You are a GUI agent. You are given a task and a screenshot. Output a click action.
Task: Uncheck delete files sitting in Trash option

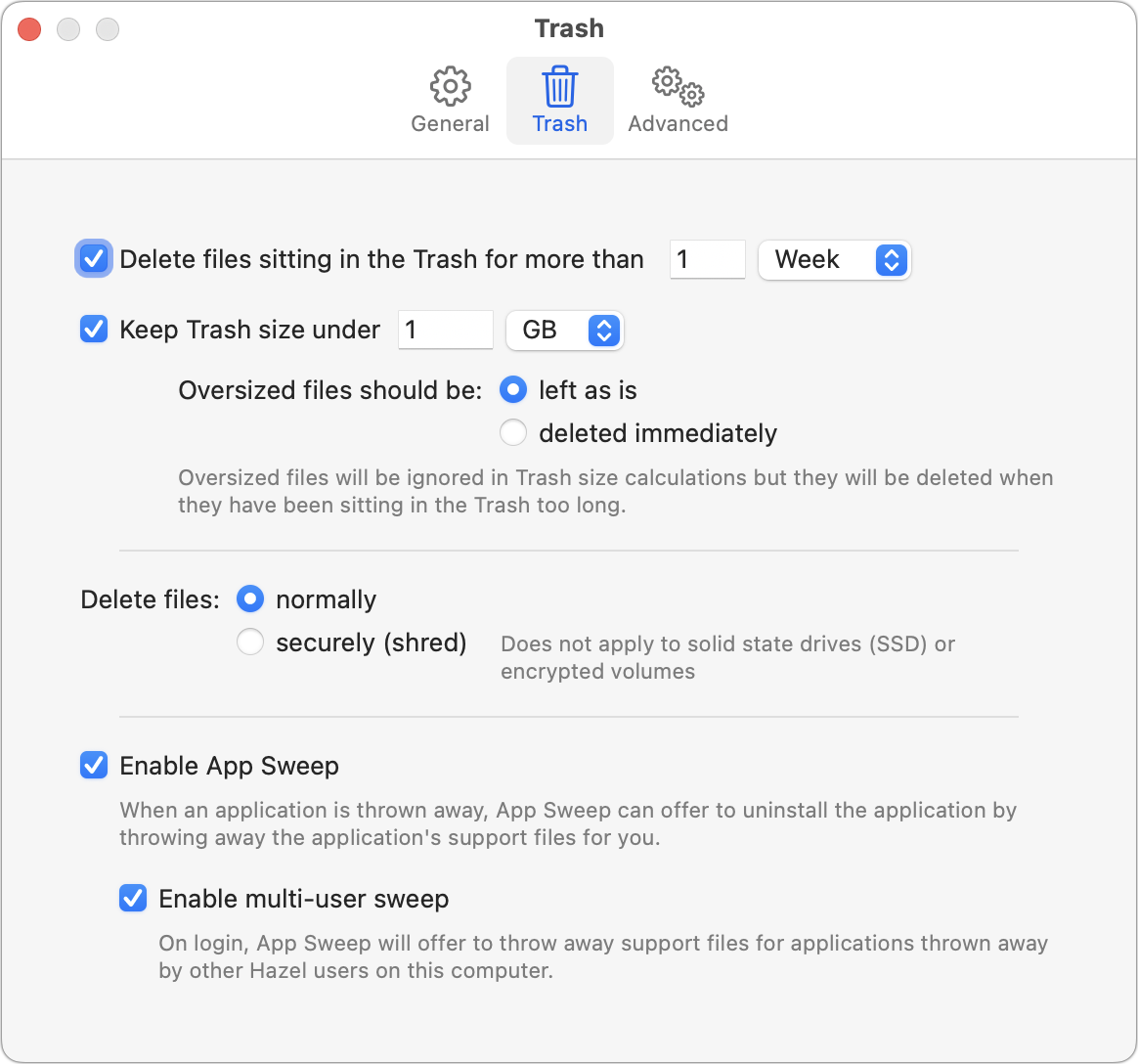tap(93, 259)
